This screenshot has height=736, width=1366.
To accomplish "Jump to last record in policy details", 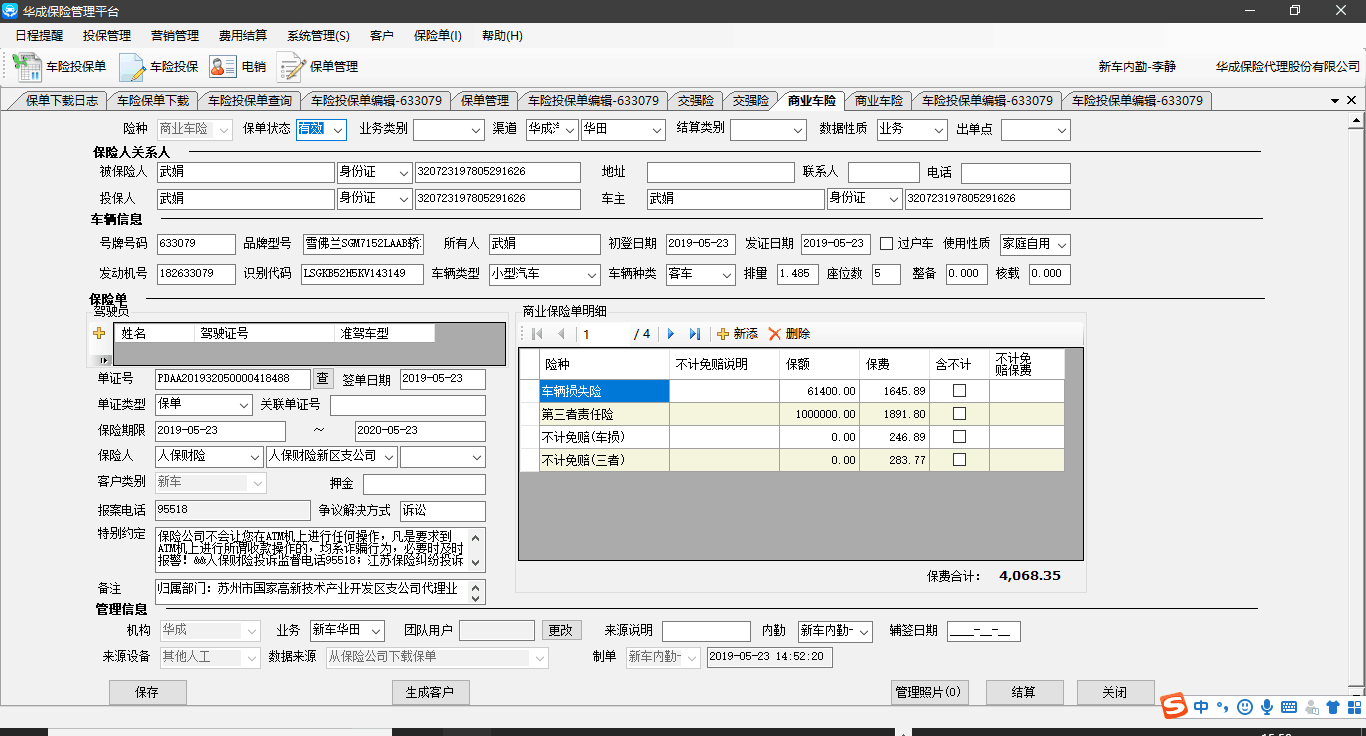I will 695,334.
